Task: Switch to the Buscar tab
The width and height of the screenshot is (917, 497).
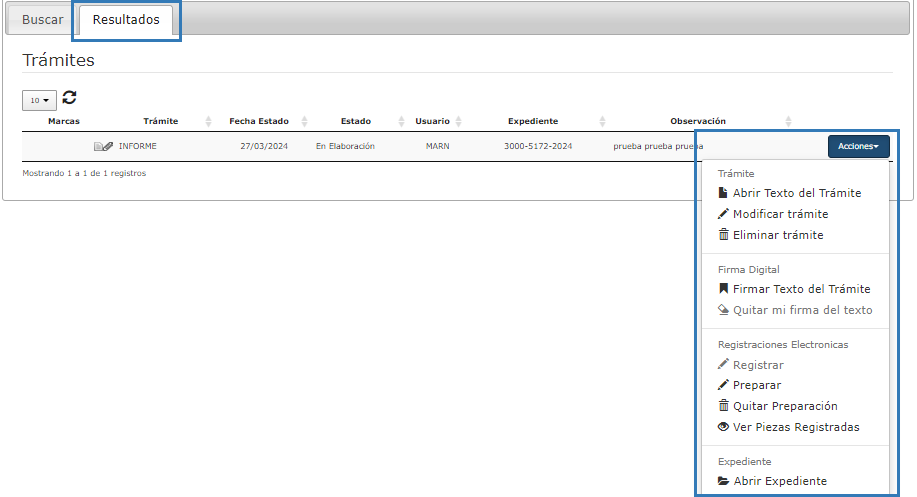Action: tap(43, 20)
